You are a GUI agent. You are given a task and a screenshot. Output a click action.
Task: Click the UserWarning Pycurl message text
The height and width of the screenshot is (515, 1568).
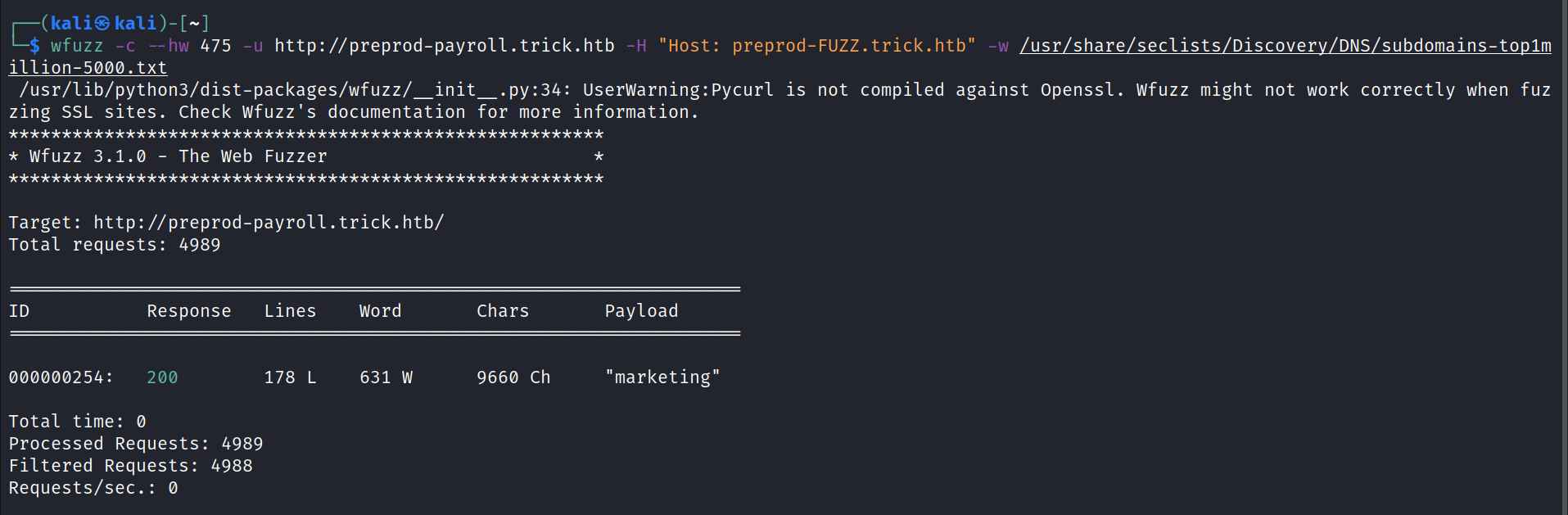[x=678, y=90]
